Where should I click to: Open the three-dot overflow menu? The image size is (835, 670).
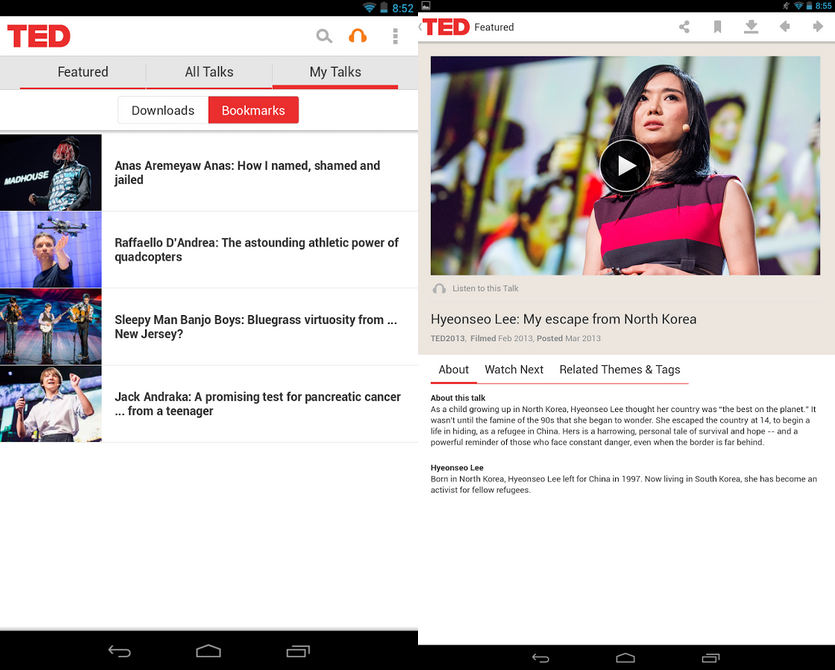(x=395, y=36)
